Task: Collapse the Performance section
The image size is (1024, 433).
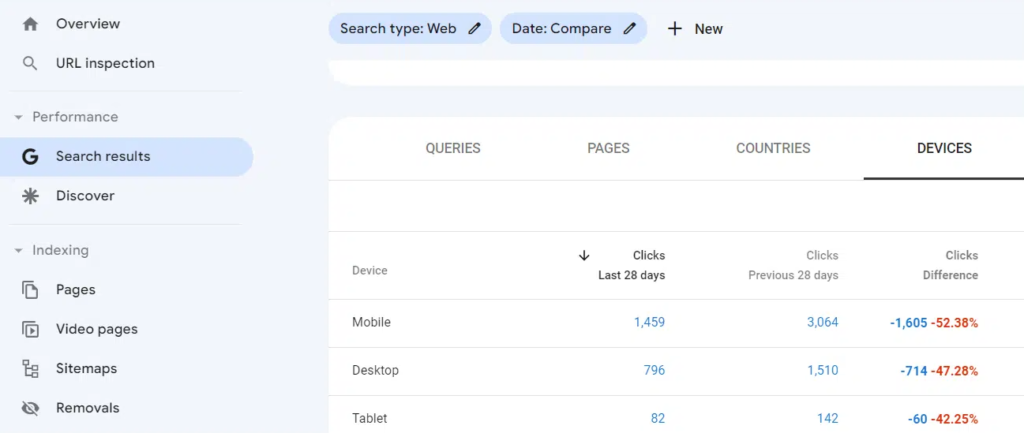Action: pos(18,117)
